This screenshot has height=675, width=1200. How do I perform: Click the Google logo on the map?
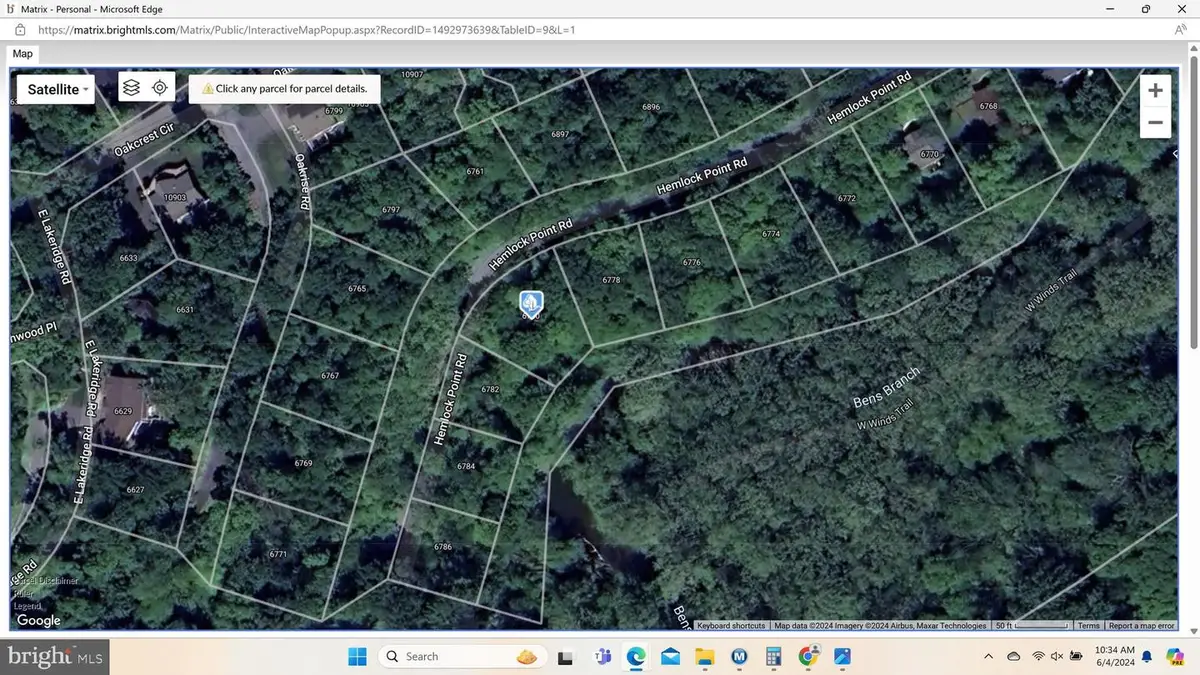(39, 621)
